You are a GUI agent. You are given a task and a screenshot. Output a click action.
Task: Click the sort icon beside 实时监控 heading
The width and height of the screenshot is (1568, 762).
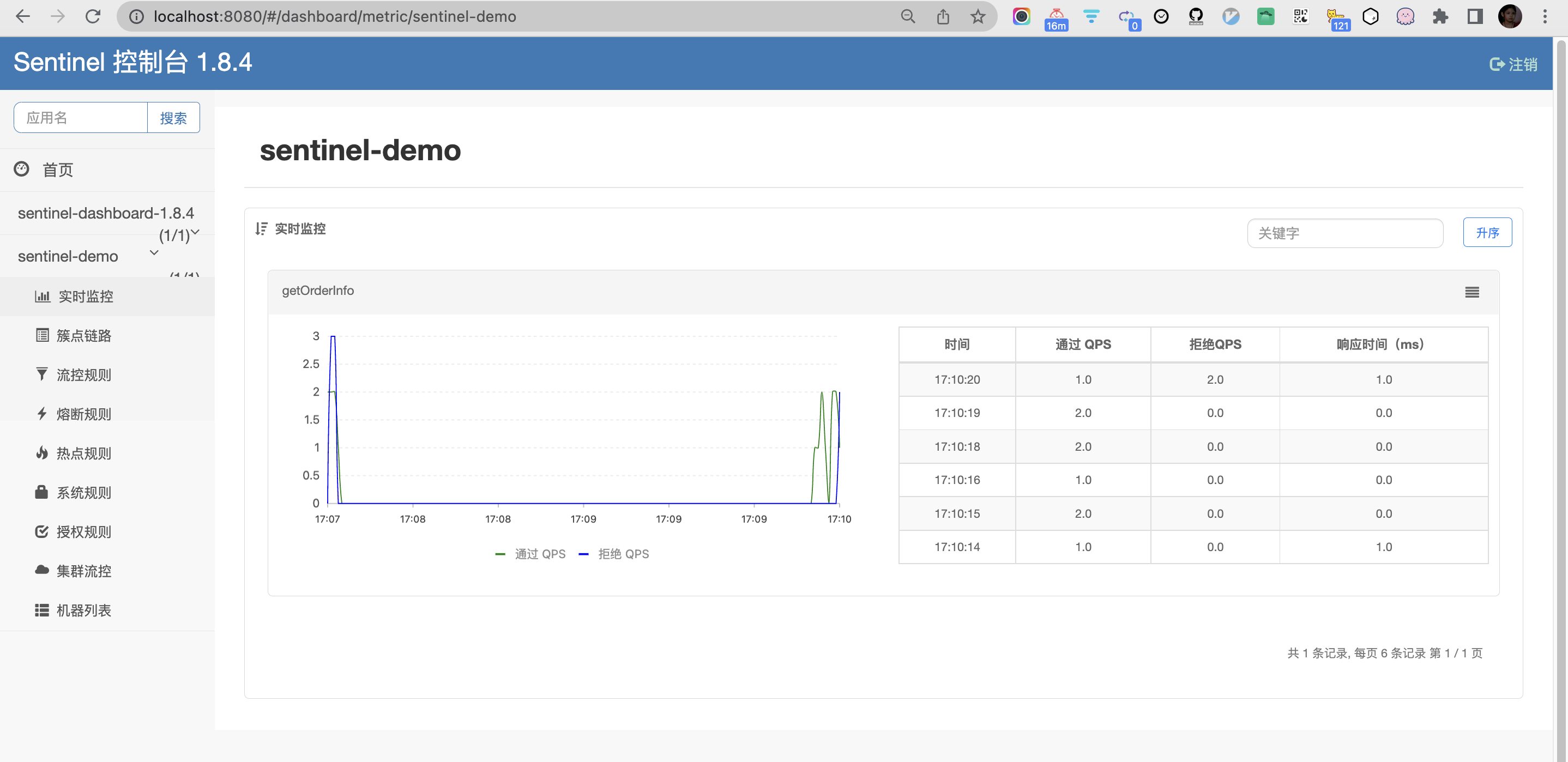(x=261, y=229)
